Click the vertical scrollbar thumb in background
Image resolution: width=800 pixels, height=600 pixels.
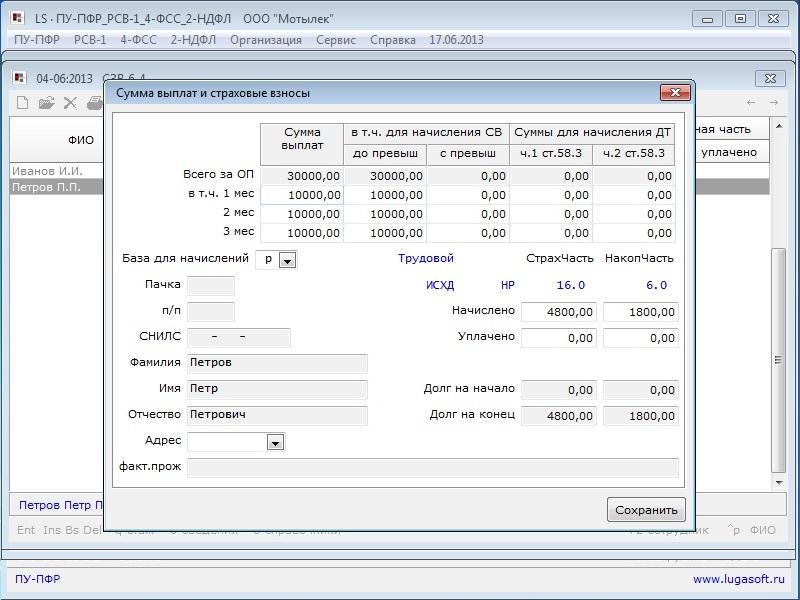(x=779, y=360)
